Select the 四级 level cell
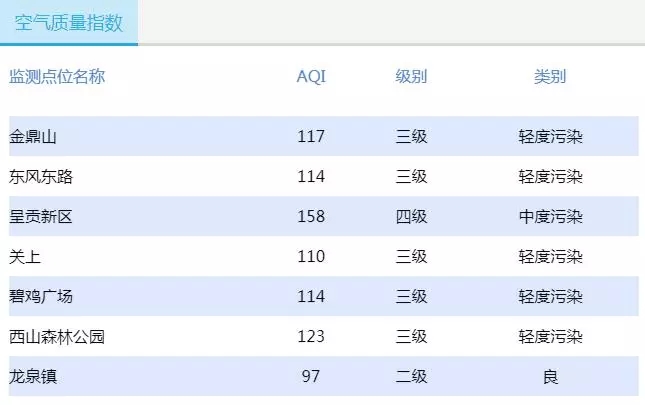The height and width of the screenshot is (405, 645). pos(411,217)
